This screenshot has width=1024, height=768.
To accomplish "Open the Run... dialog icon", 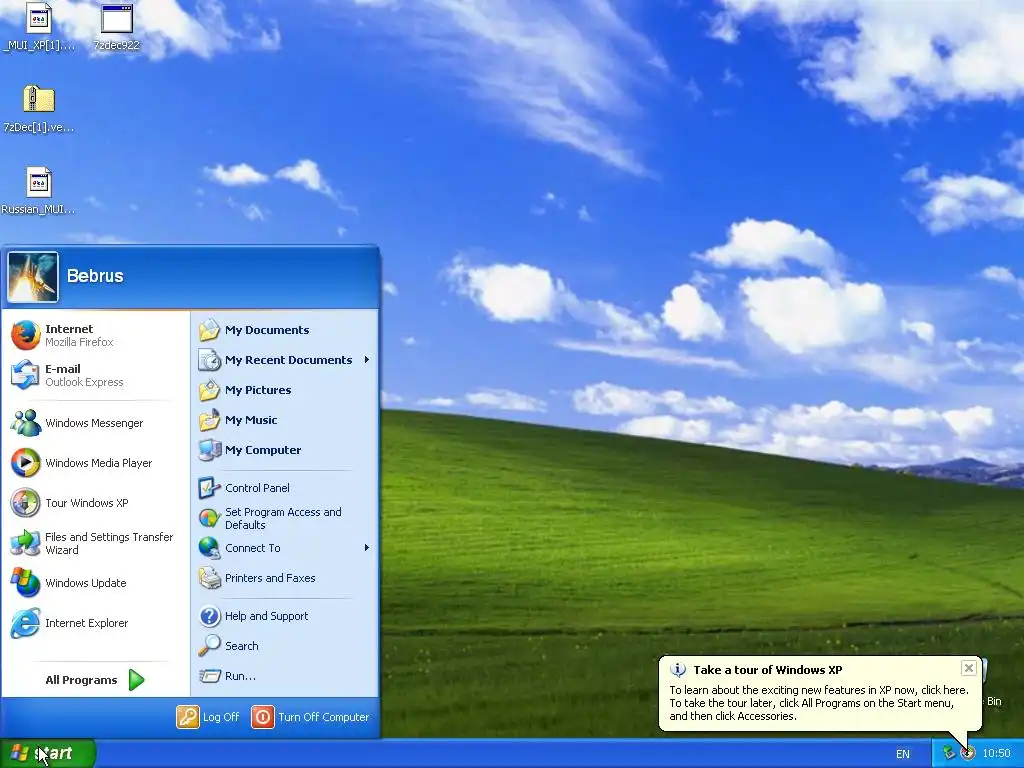I will [x=210, y=676].
